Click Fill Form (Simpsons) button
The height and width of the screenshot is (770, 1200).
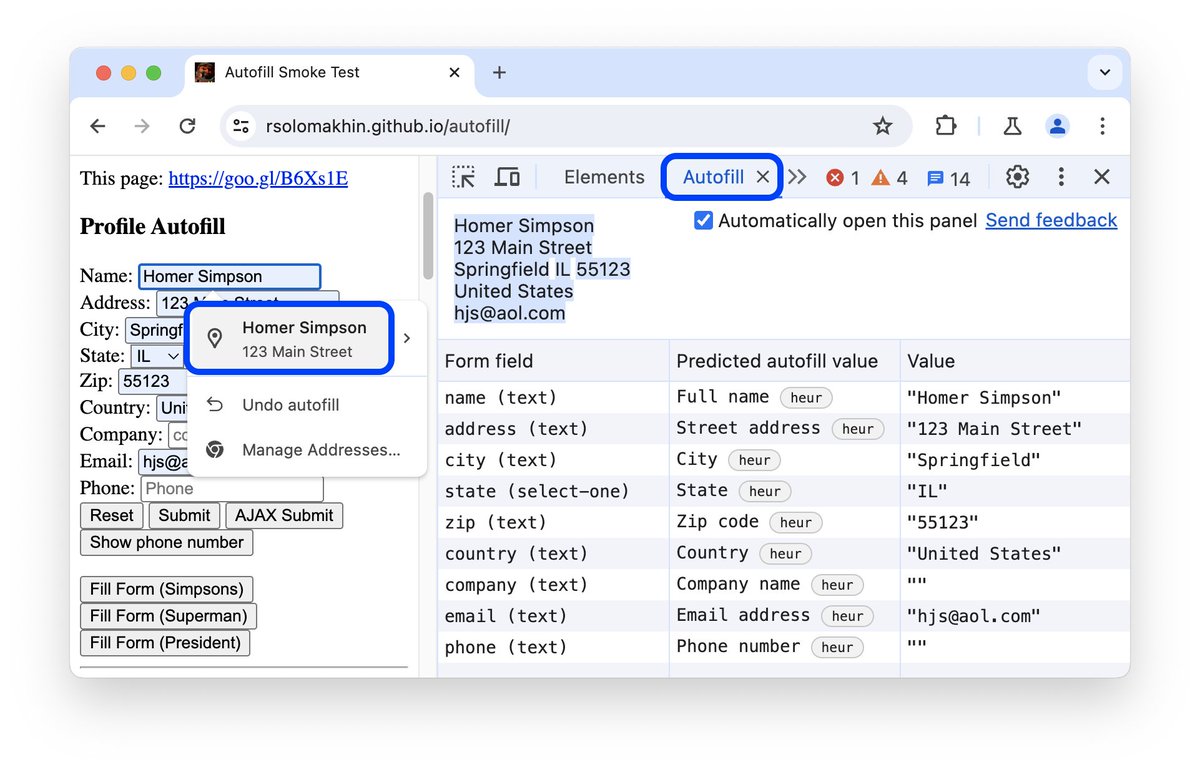(166, 589)
